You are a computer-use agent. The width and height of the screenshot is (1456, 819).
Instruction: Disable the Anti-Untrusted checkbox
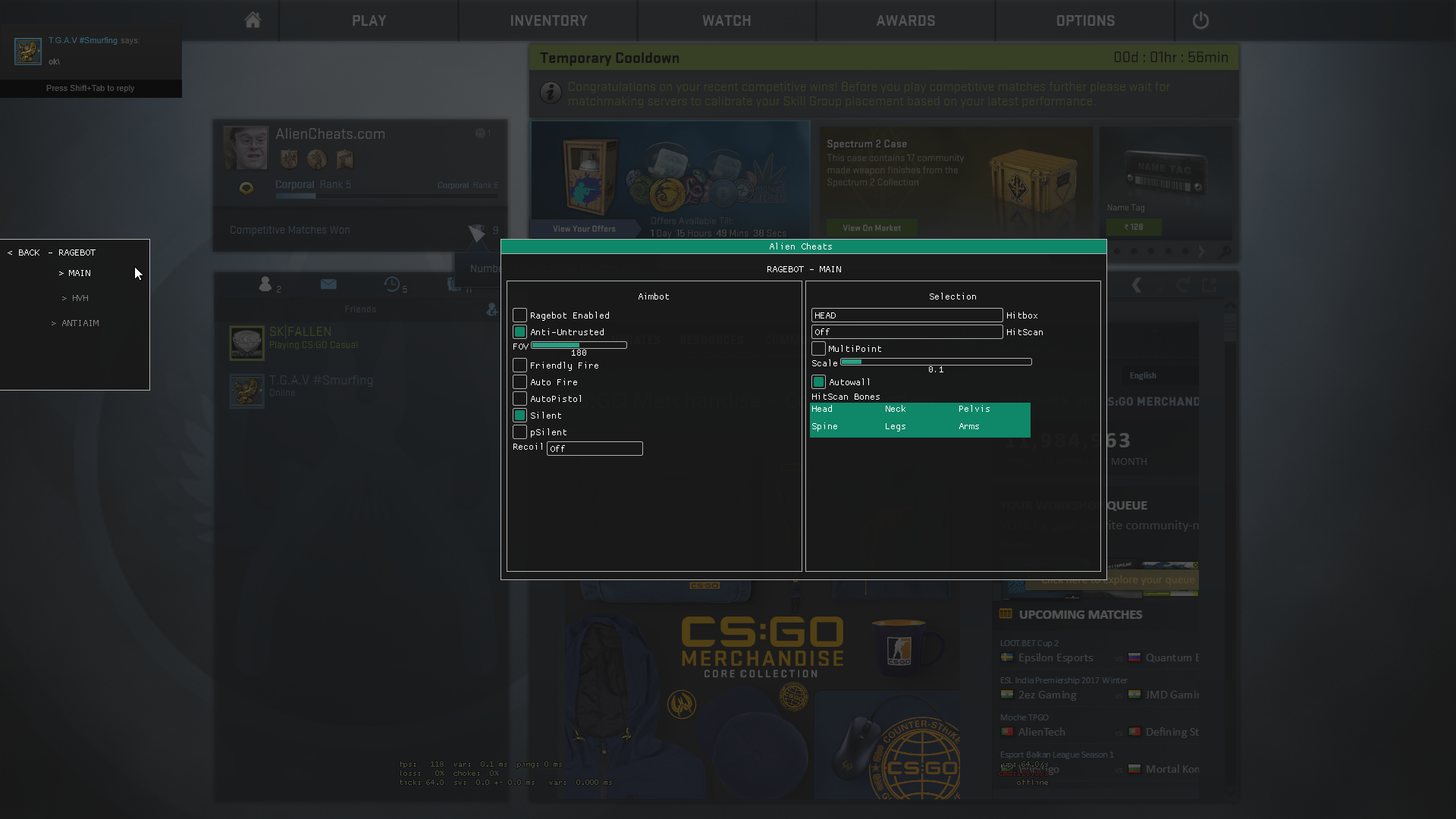[x=519, y=332]
